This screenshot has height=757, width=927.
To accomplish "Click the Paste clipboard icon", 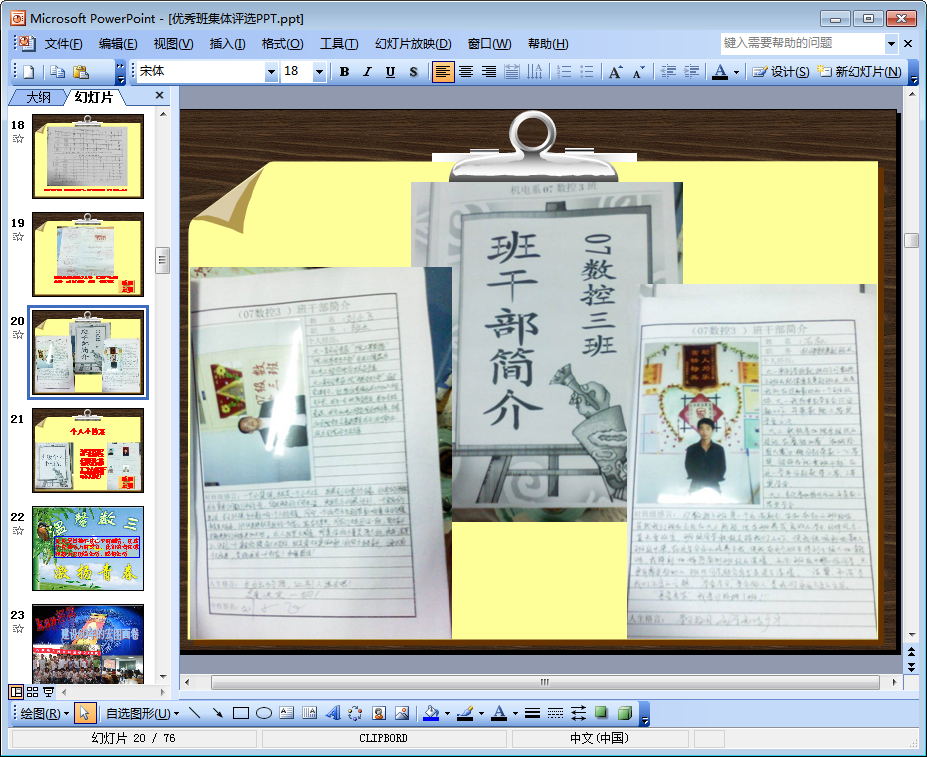I will [80, 72].
